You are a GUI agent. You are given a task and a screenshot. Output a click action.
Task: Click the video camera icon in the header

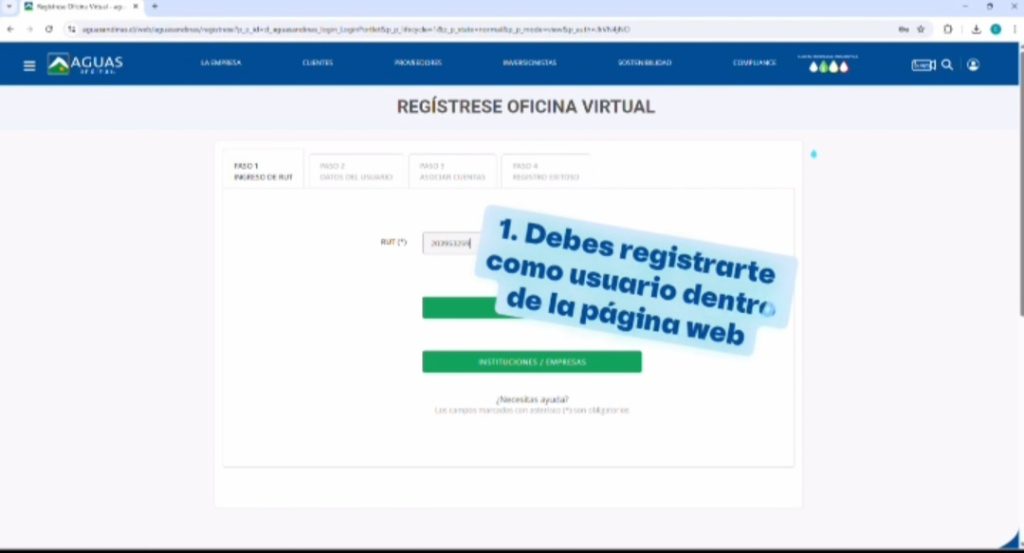point(922,65)
